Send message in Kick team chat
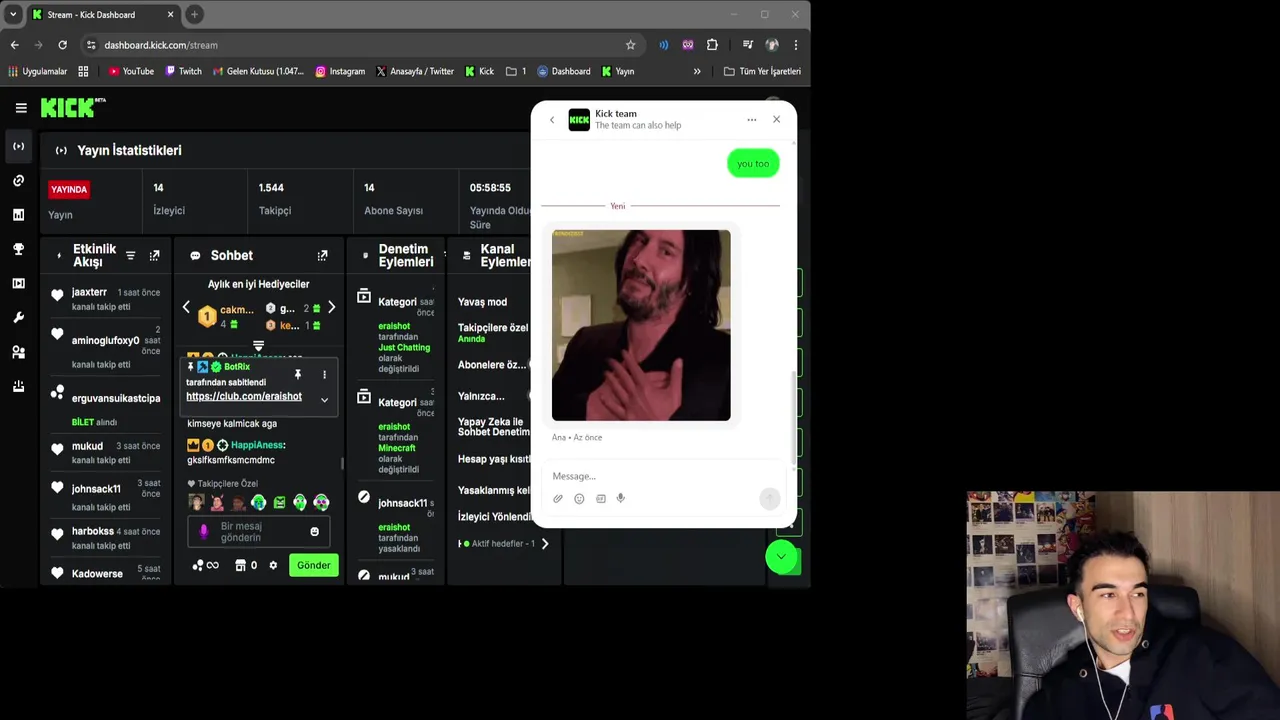 coord(769,498)
